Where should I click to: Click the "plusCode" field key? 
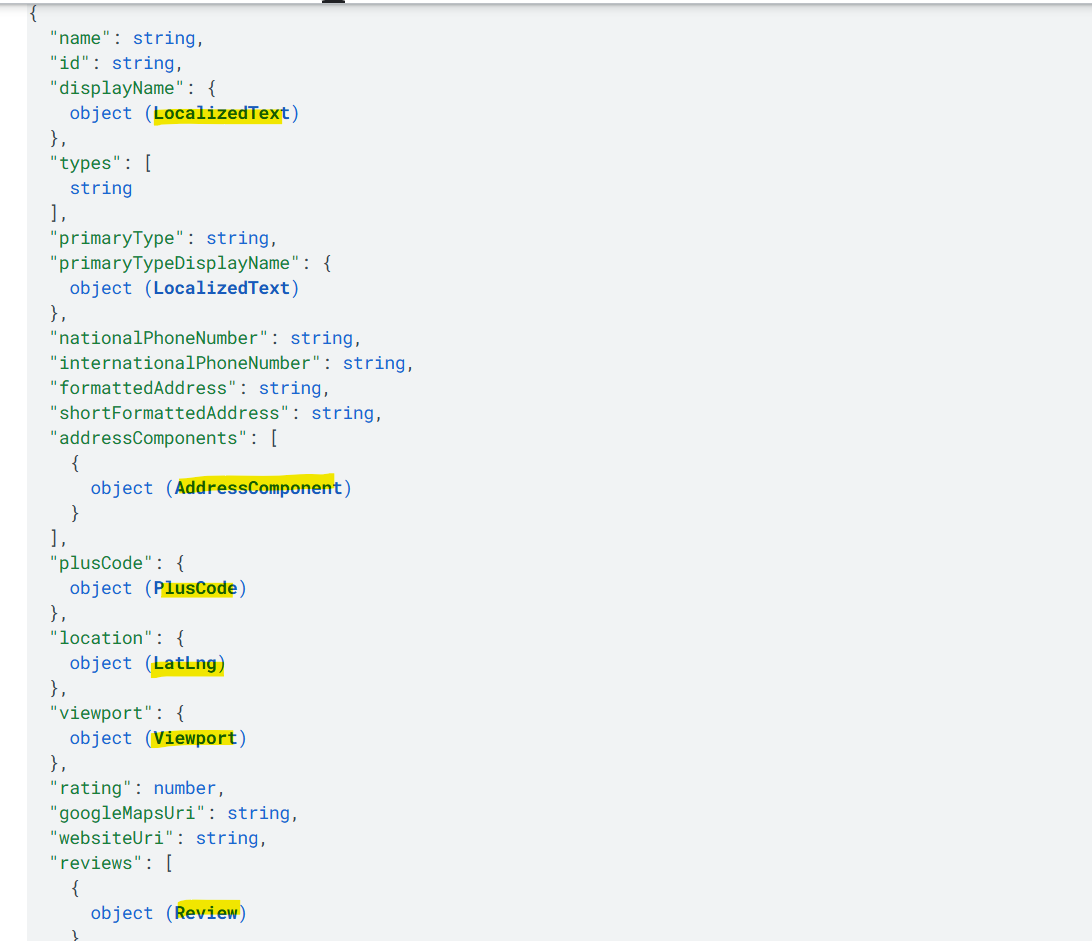coord(101,563)
